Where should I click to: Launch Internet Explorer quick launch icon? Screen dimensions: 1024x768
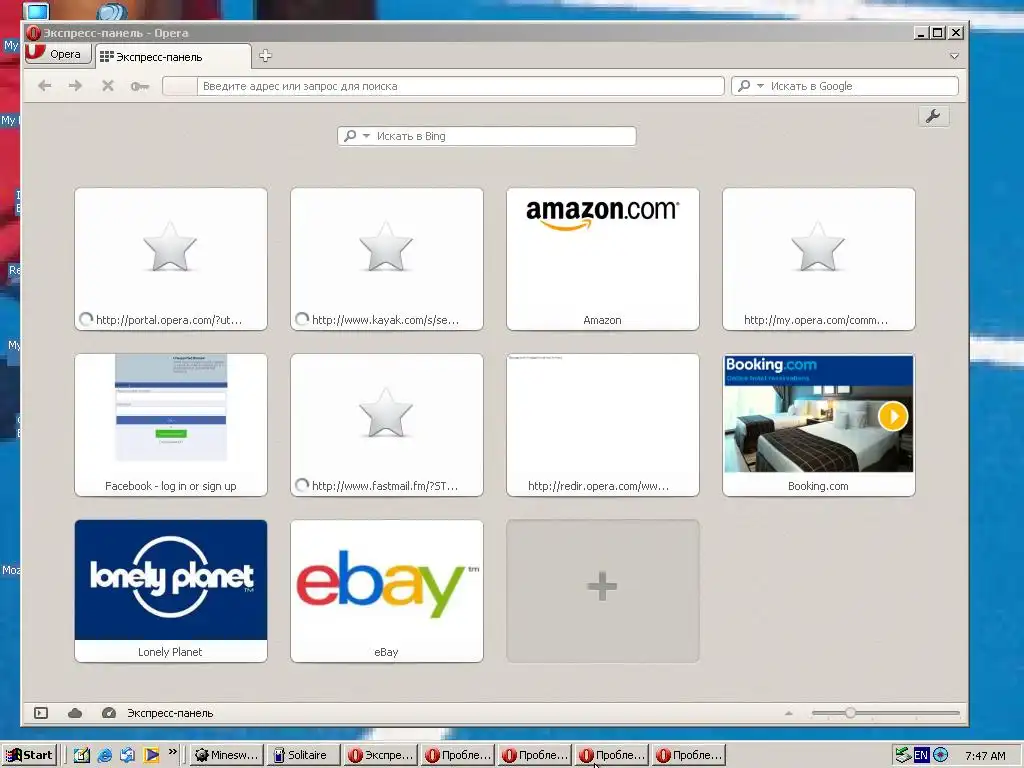click(x=104, y=755)
